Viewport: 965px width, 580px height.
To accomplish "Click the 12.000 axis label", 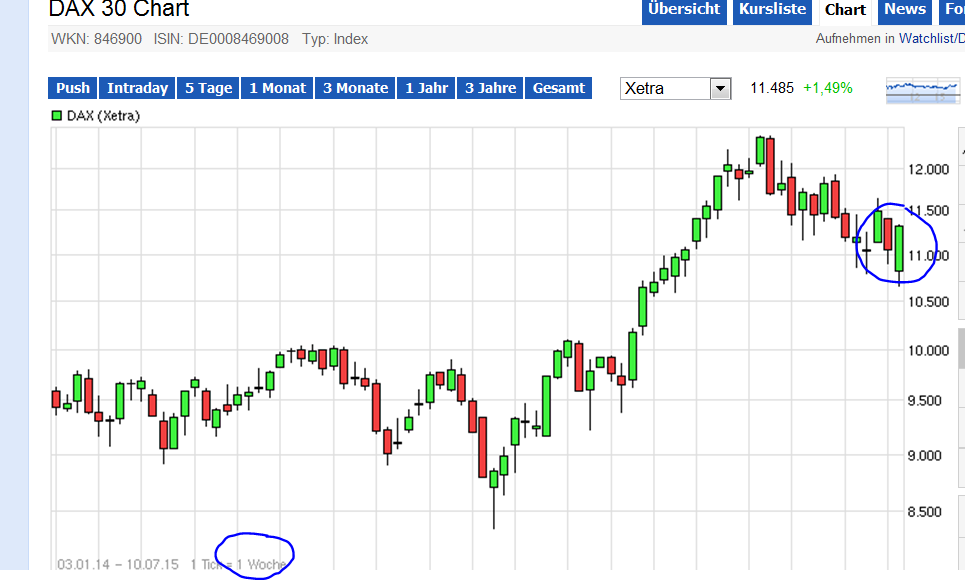I will pos(929,169).
